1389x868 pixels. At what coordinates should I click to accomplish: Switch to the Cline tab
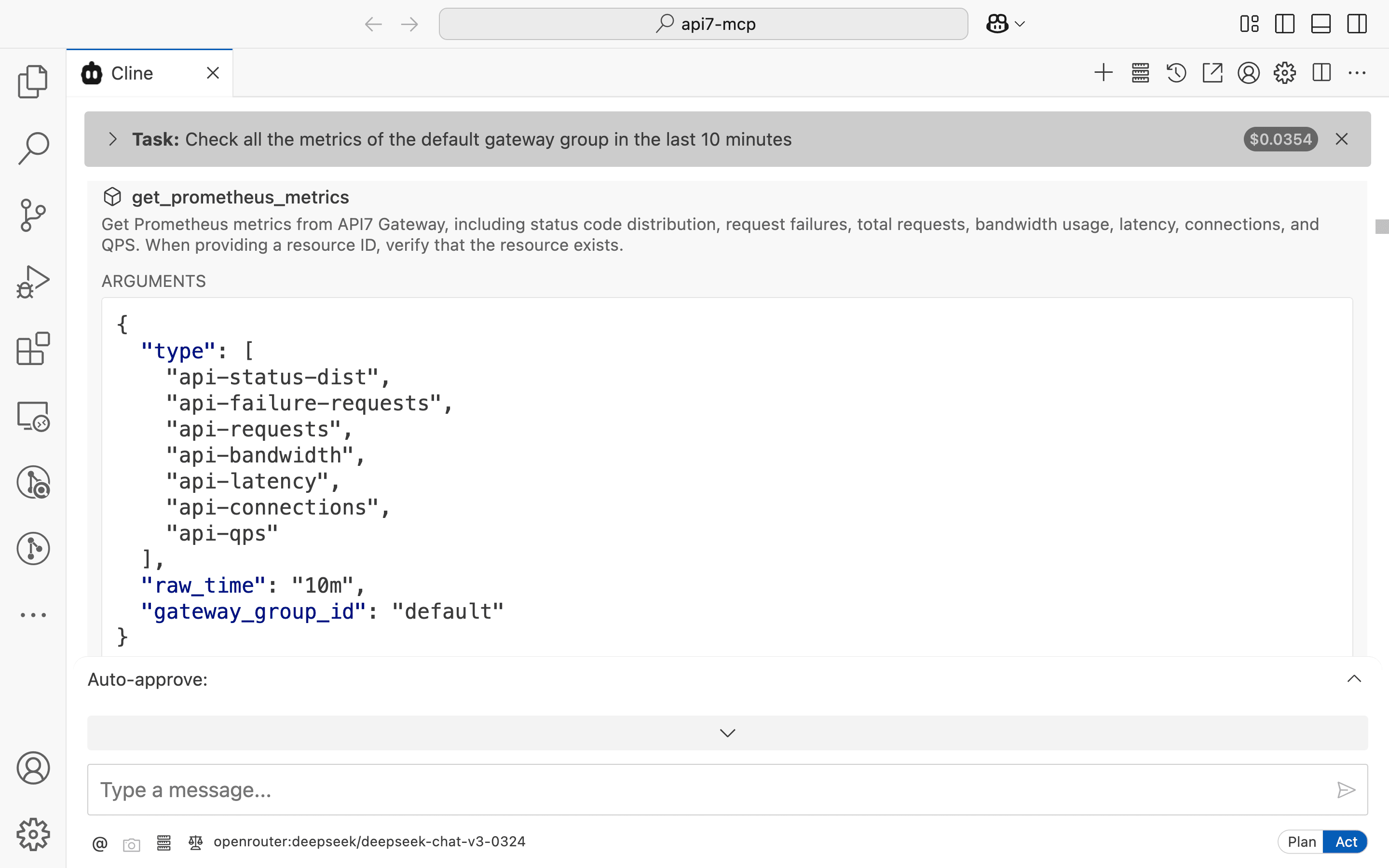click(x=132, y=73)
